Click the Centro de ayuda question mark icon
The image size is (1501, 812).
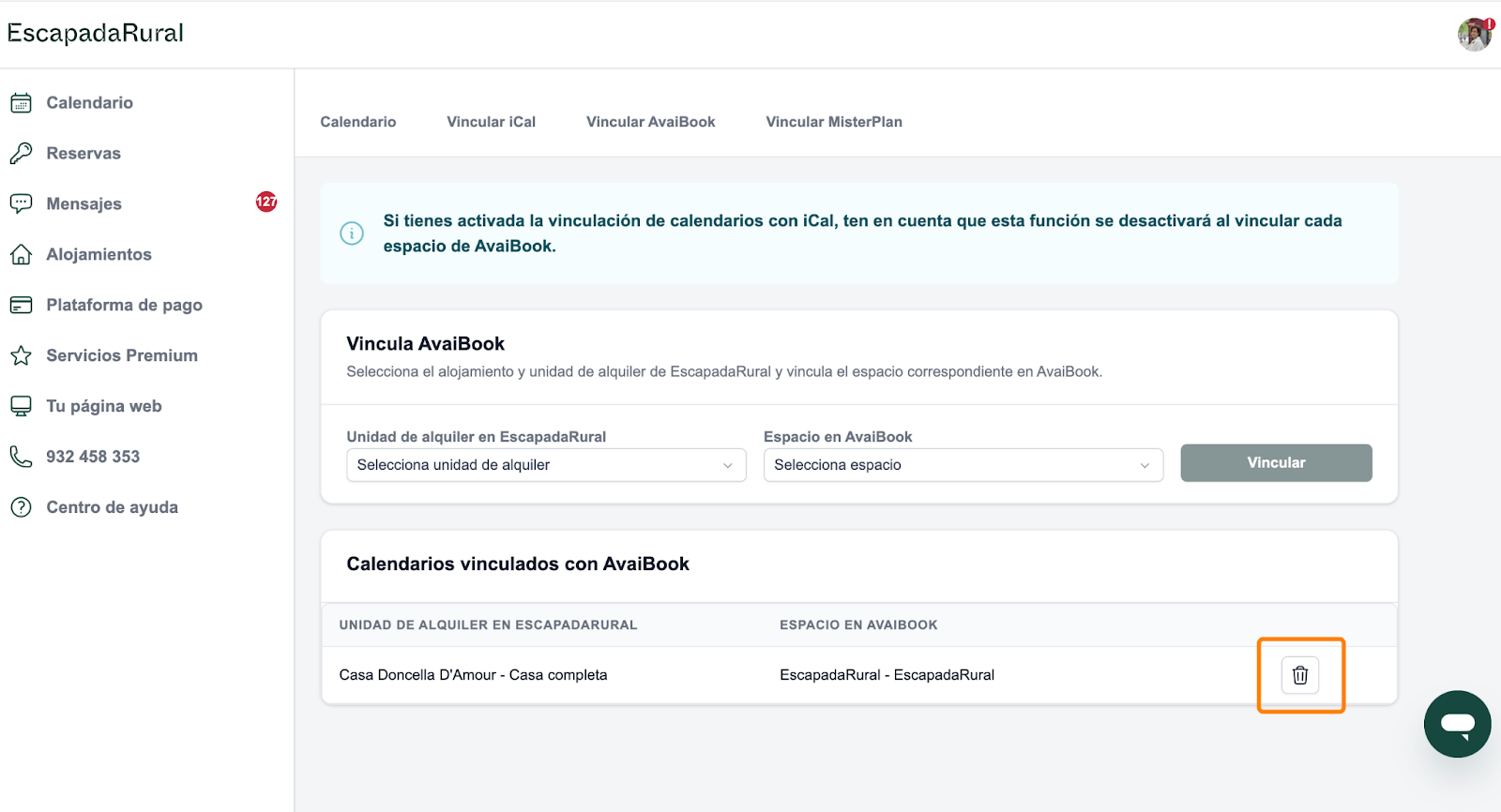[21, 507]
